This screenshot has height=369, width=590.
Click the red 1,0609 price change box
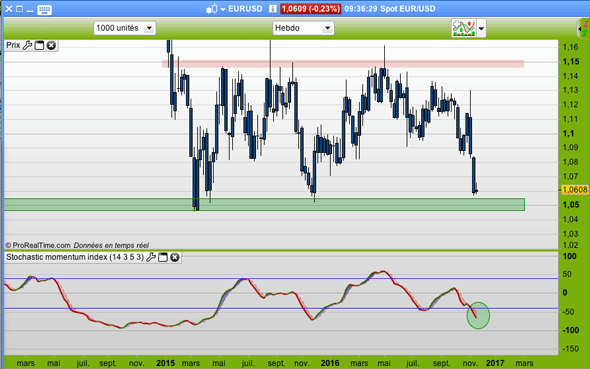click(310, 9)
